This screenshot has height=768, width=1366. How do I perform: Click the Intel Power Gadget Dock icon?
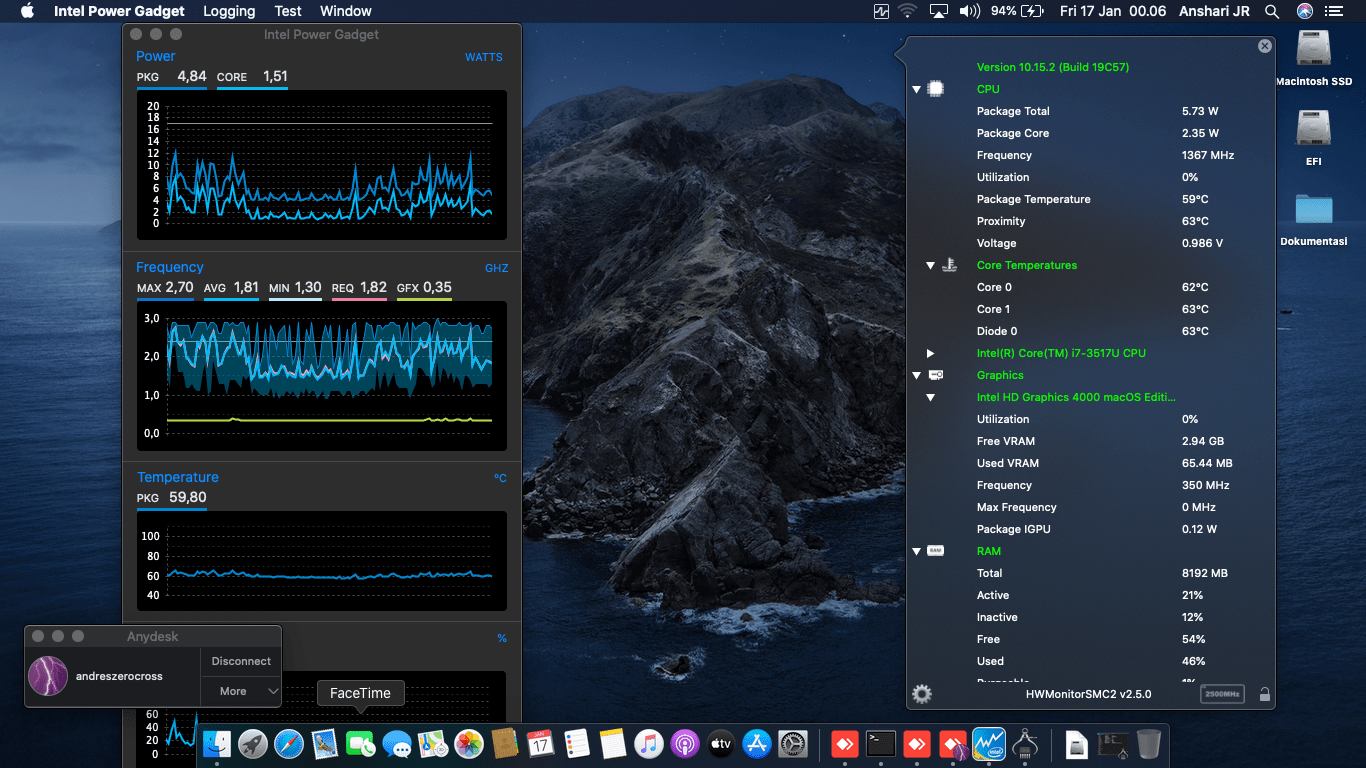point(988,744)
